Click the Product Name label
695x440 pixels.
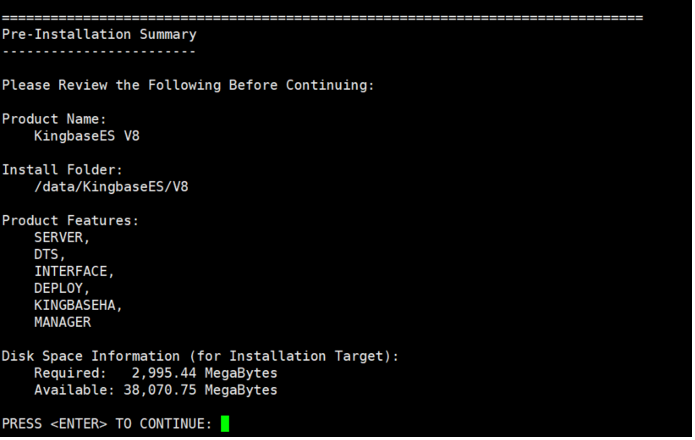tap(54, 119)
